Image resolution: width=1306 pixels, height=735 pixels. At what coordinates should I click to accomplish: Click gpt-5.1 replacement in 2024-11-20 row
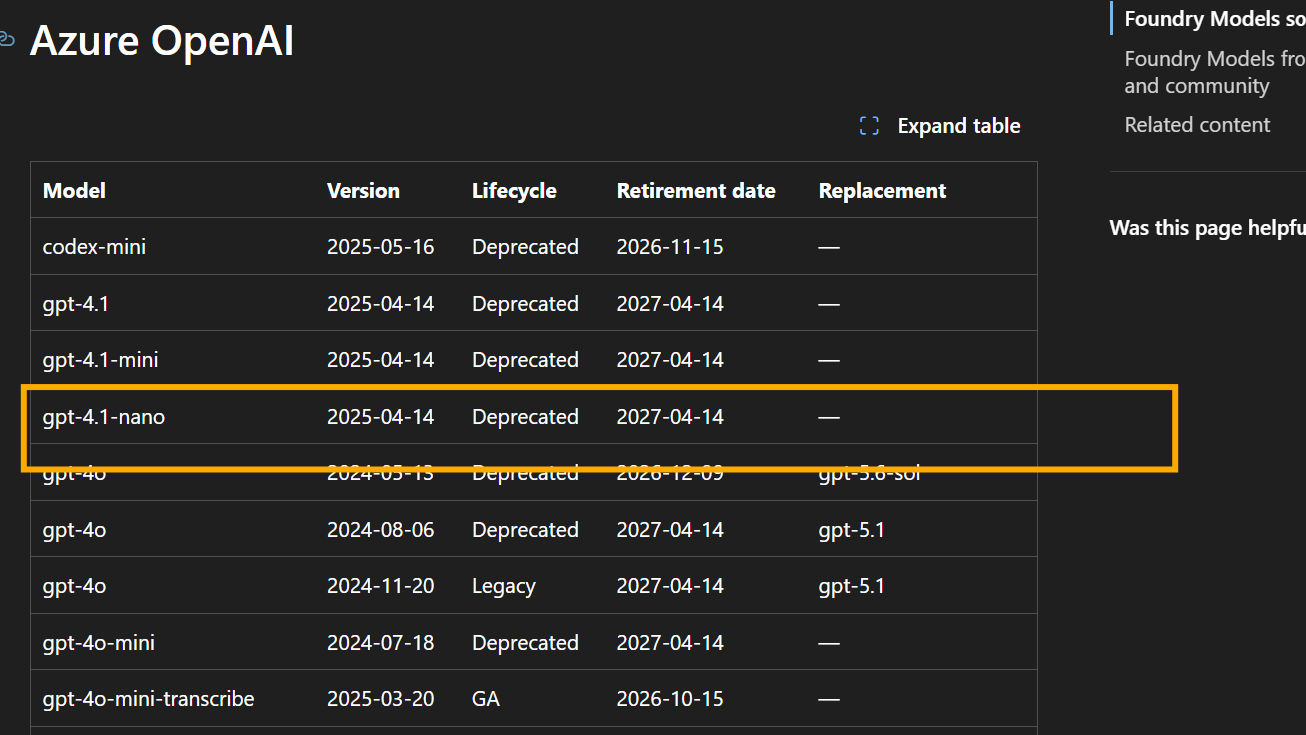pos(852,585)
